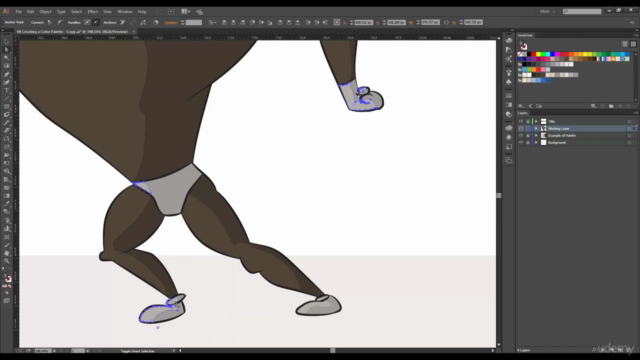640x360 pixels.
Task: Open the Symbols panel from dock
Action: 509,82
